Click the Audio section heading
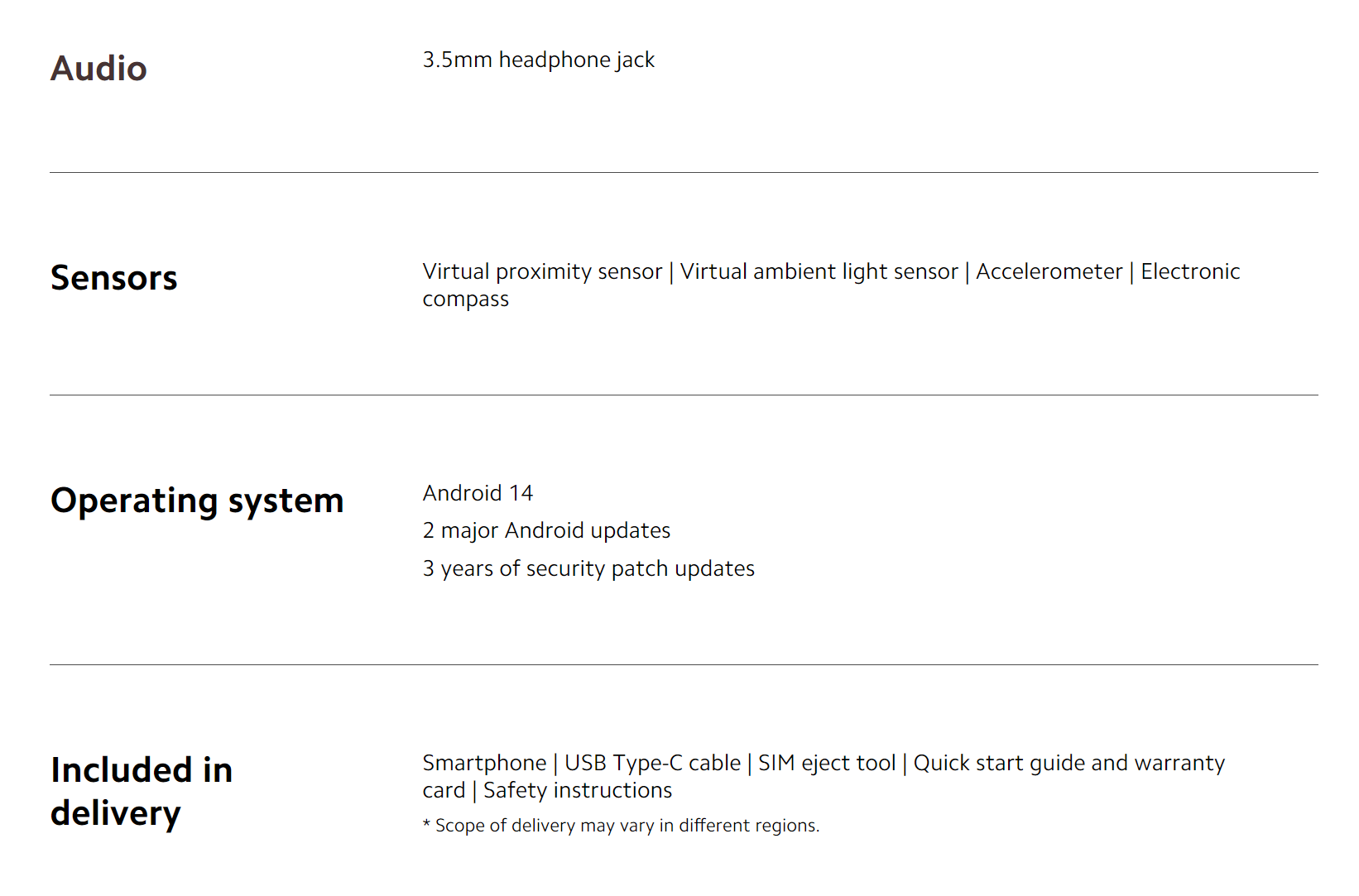The image size is (1359, 896). [x=98, y=69]
